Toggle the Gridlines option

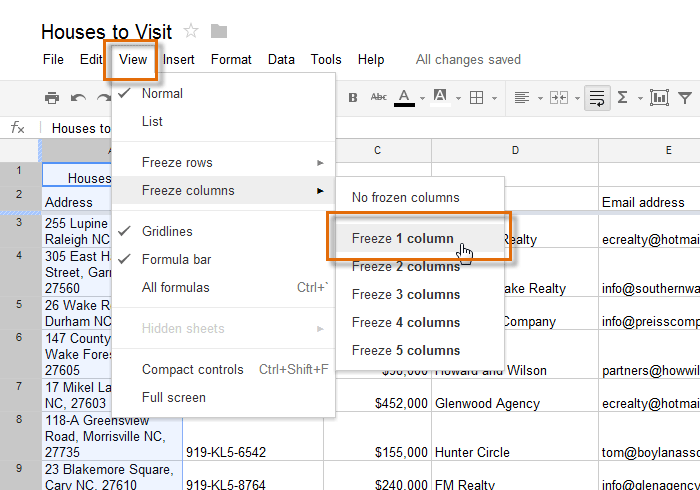pos(223,231)
